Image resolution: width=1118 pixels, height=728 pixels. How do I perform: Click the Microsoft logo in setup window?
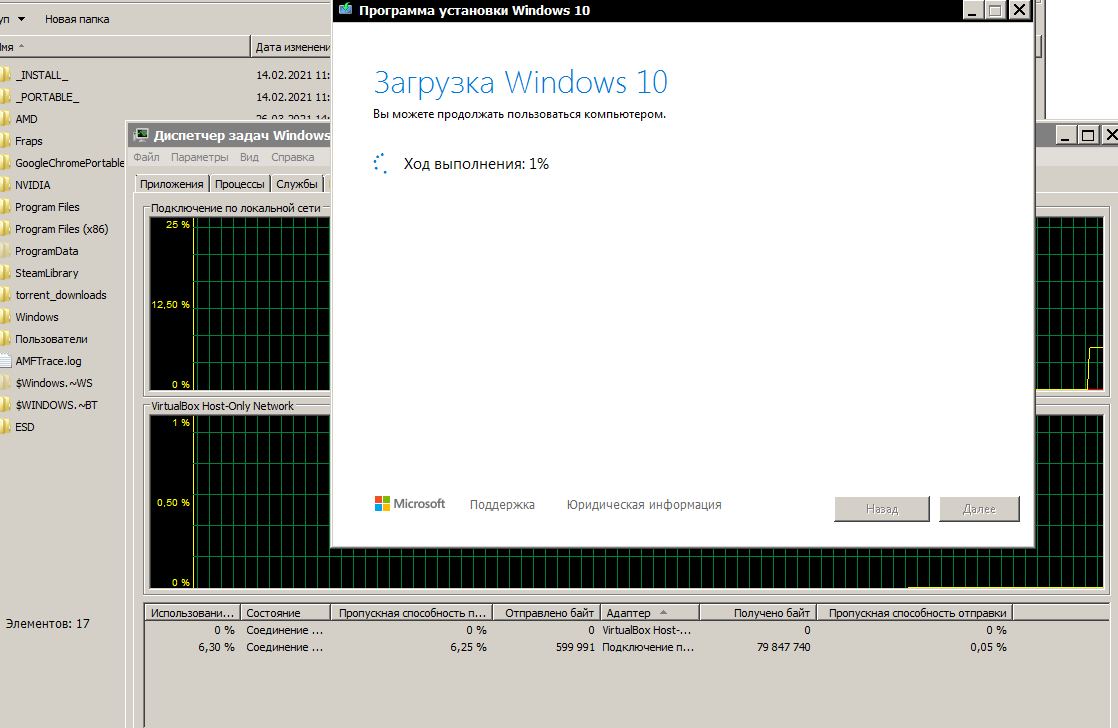click(410, 504)
